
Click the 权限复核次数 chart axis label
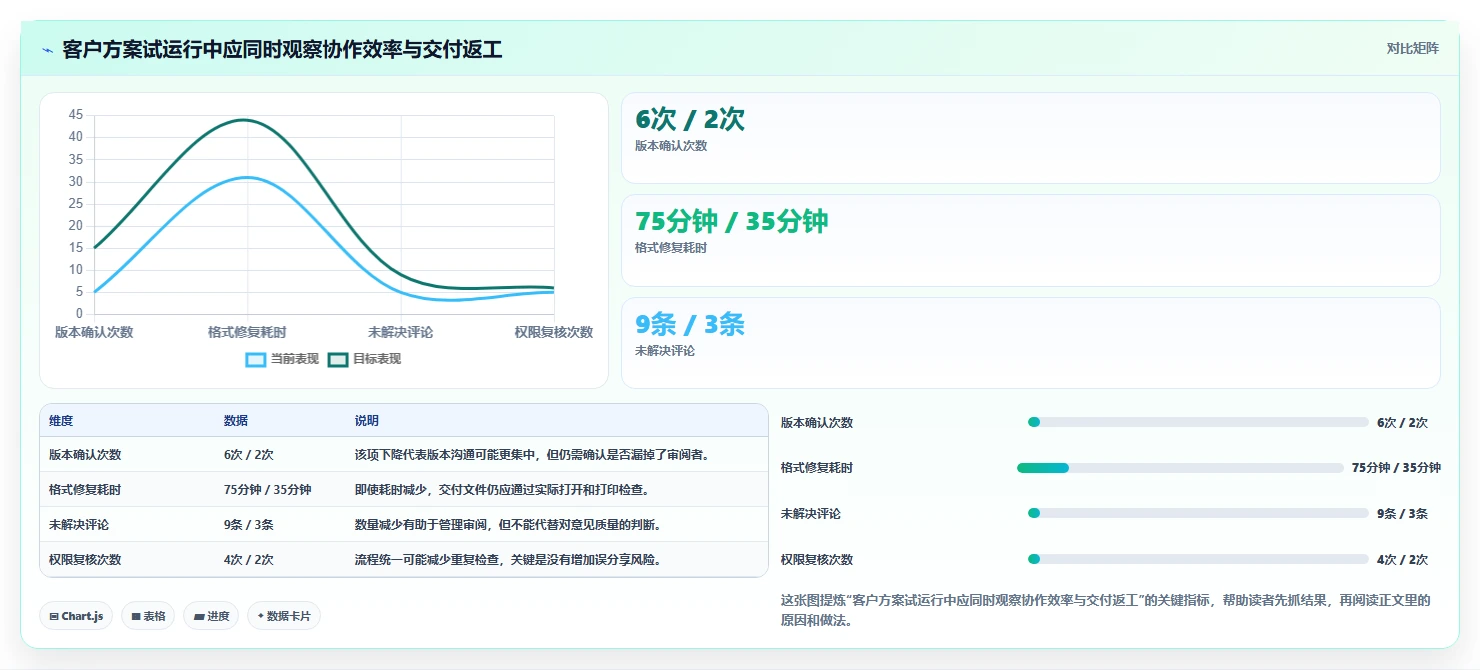(553, 332)
